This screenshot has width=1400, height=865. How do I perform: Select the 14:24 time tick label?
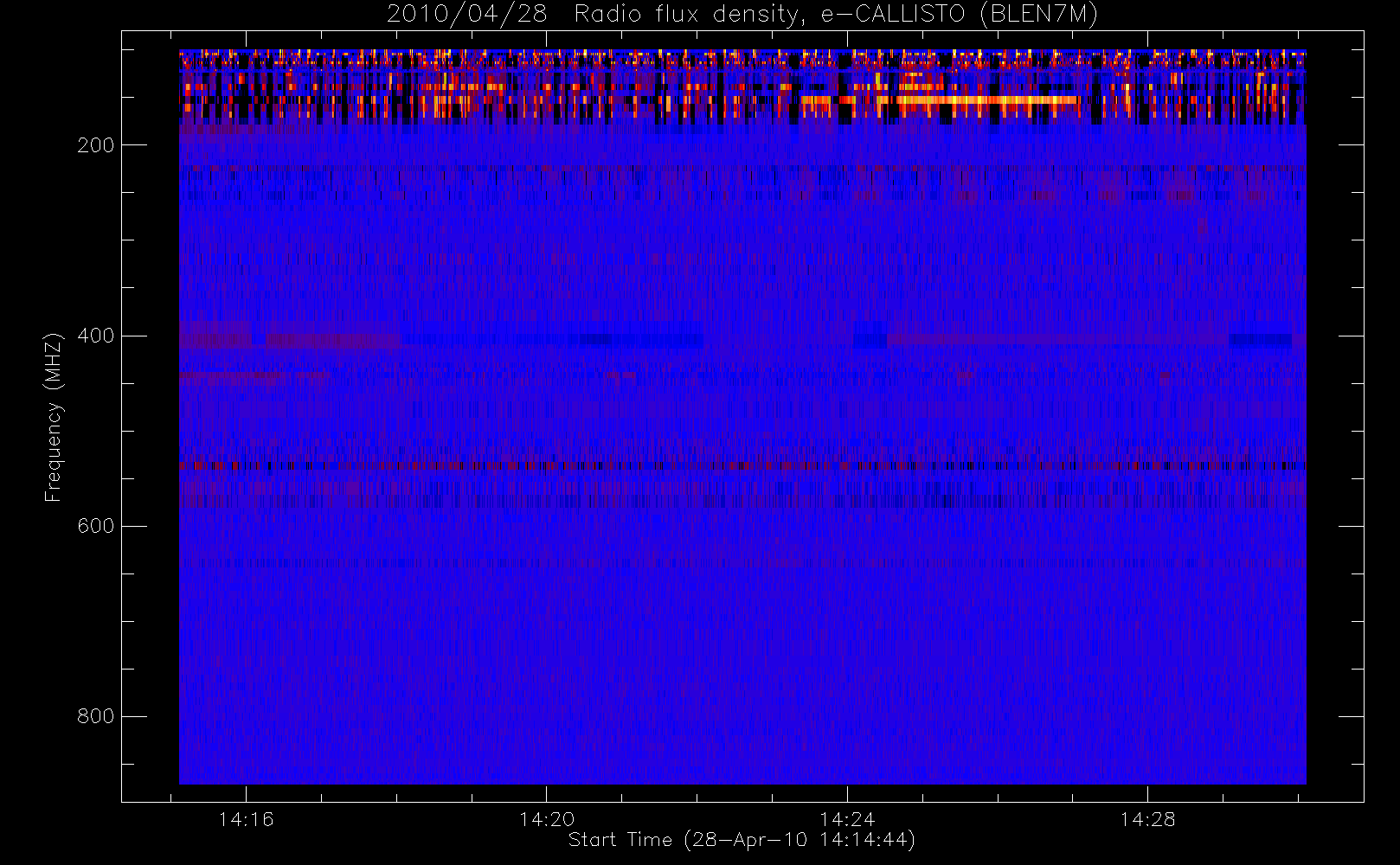[847, 819]
